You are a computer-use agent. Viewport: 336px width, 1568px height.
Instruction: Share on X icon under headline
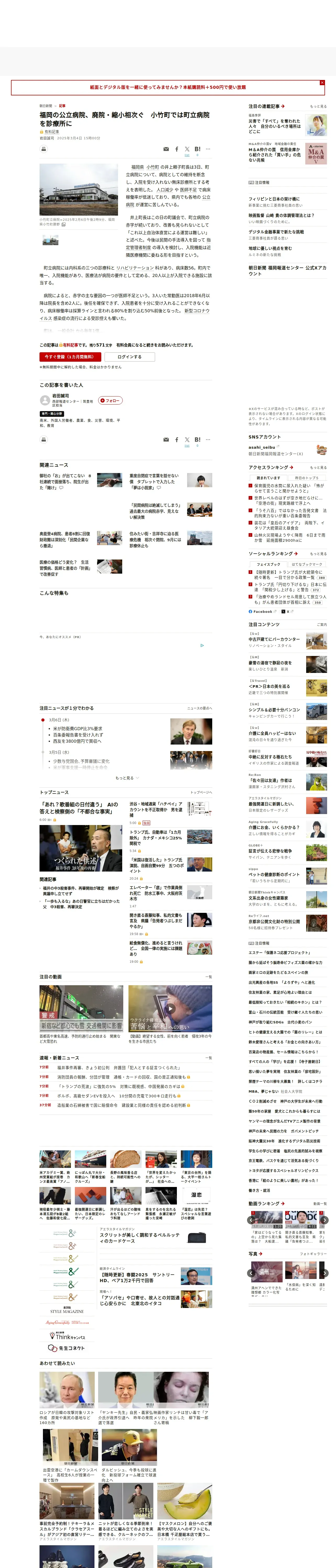pos(187,149)
